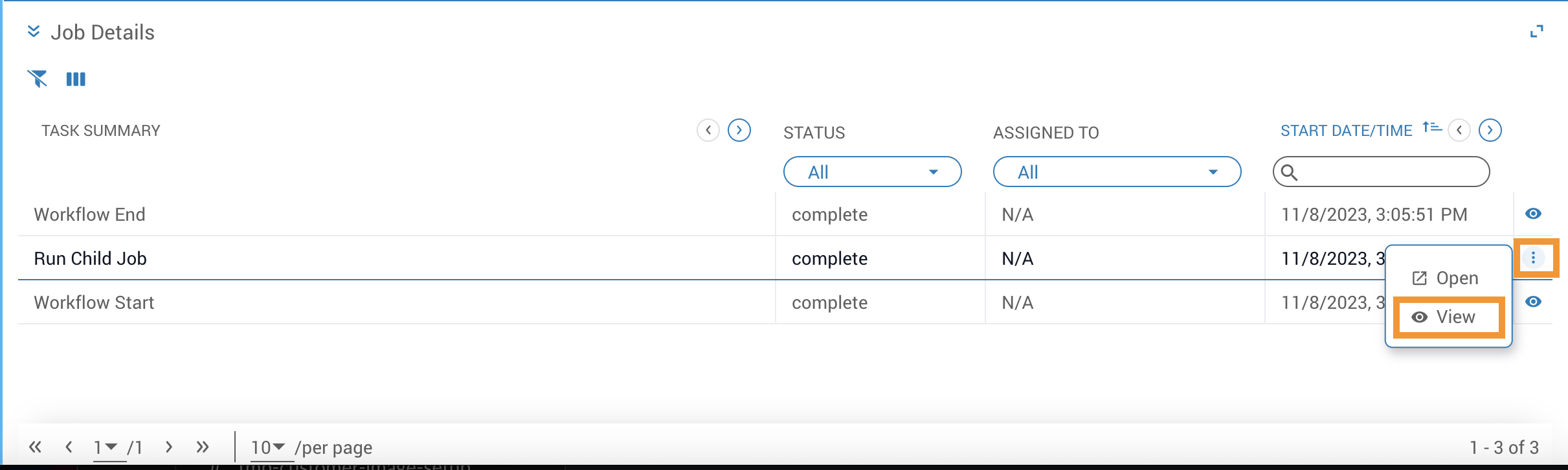The image size is (1568, 470).
Task: Open the Assigned To filter dropdown
Action: click(x=1116, y=172)
